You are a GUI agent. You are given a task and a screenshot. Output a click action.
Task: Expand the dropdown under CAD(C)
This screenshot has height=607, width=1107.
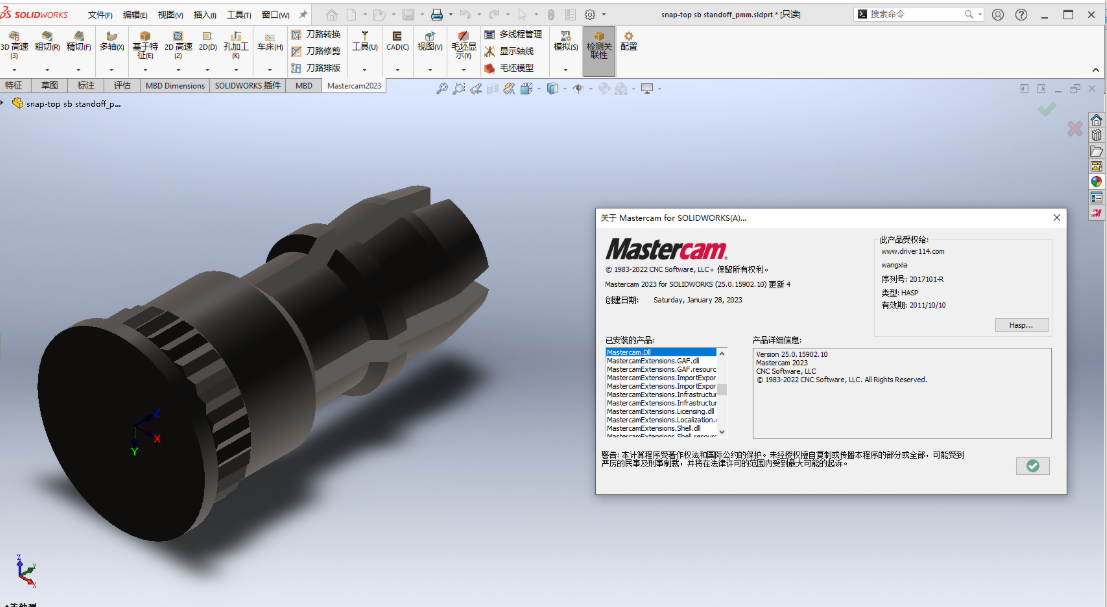[397, 70]
